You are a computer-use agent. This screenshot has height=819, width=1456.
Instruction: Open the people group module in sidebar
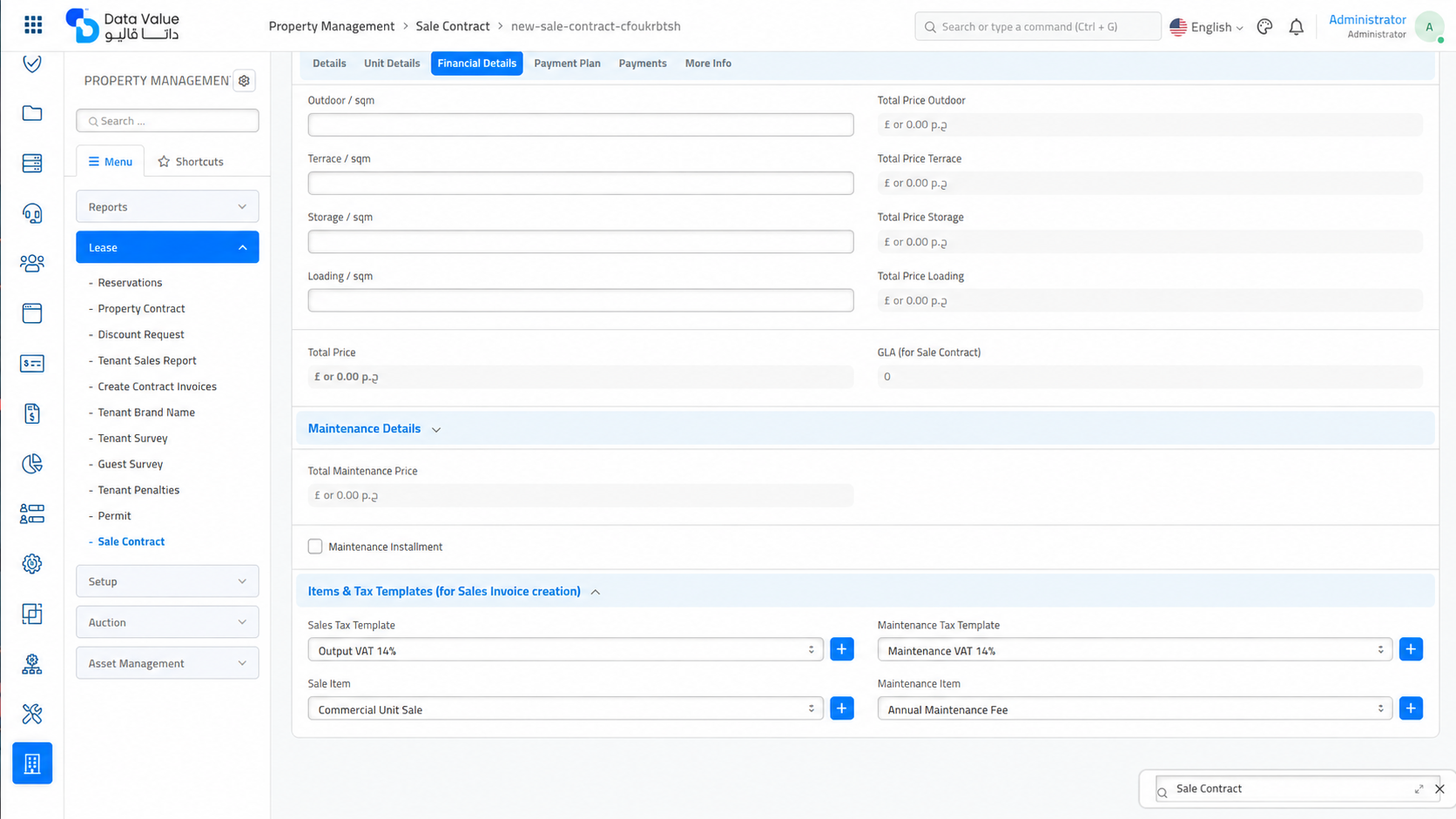32,263
